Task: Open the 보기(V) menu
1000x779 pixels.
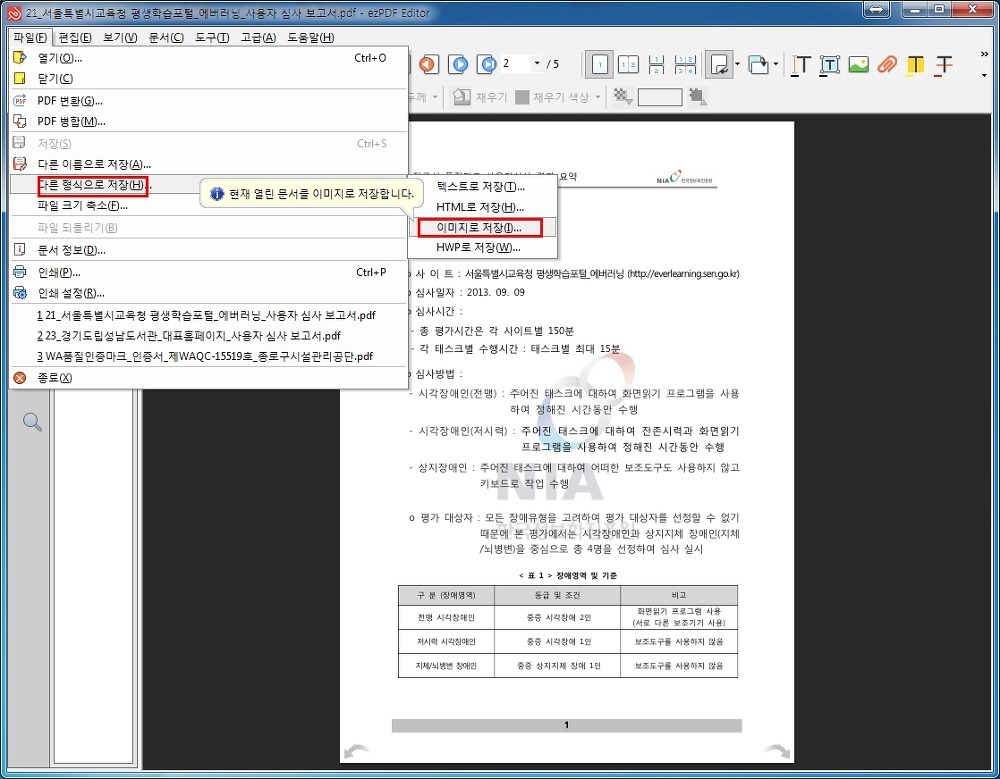Action: coord(120,38)
